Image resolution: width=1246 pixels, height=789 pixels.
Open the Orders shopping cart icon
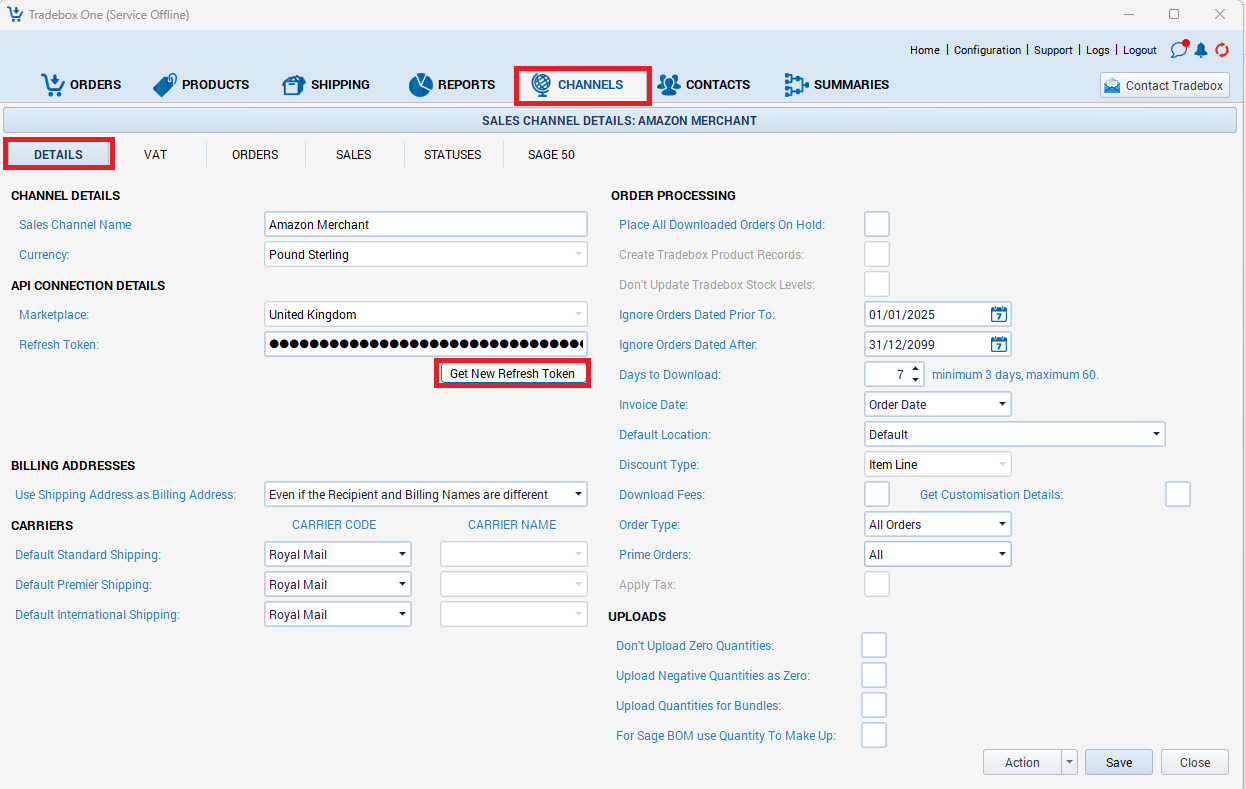[x=52, y=85]
